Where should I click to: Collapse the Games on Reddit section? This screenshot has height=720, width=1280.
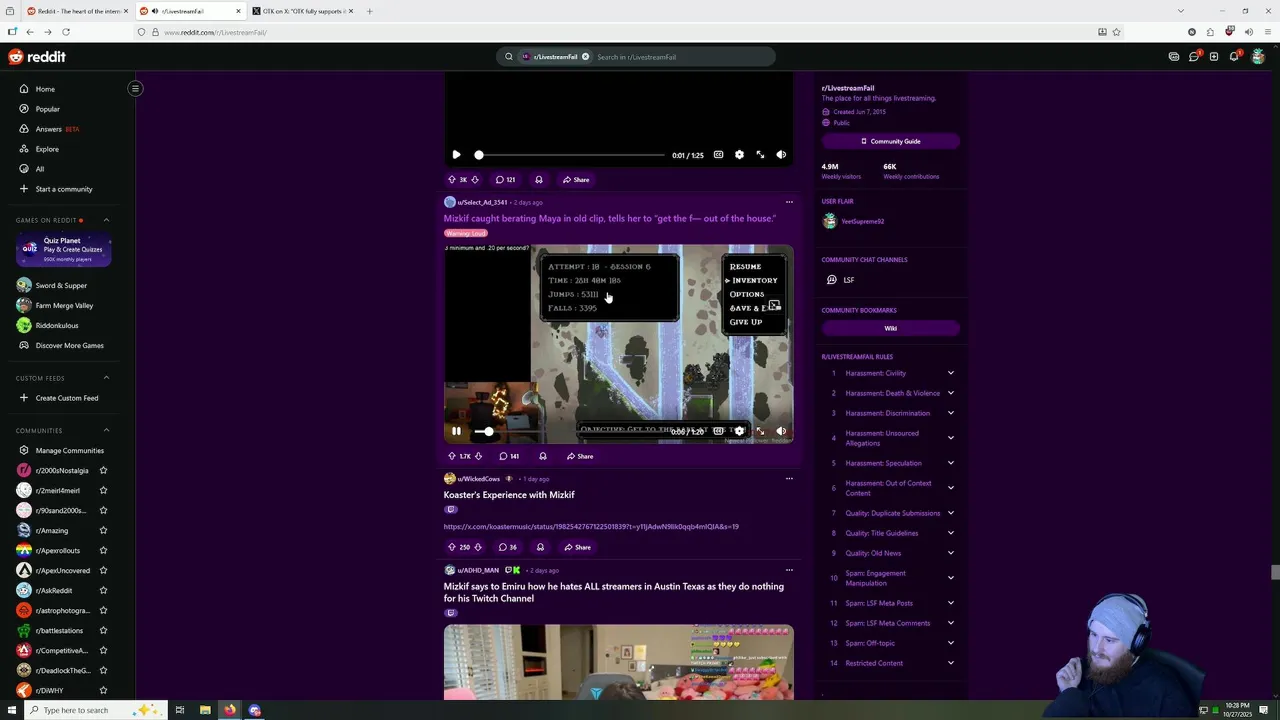[x=106, y=220]
